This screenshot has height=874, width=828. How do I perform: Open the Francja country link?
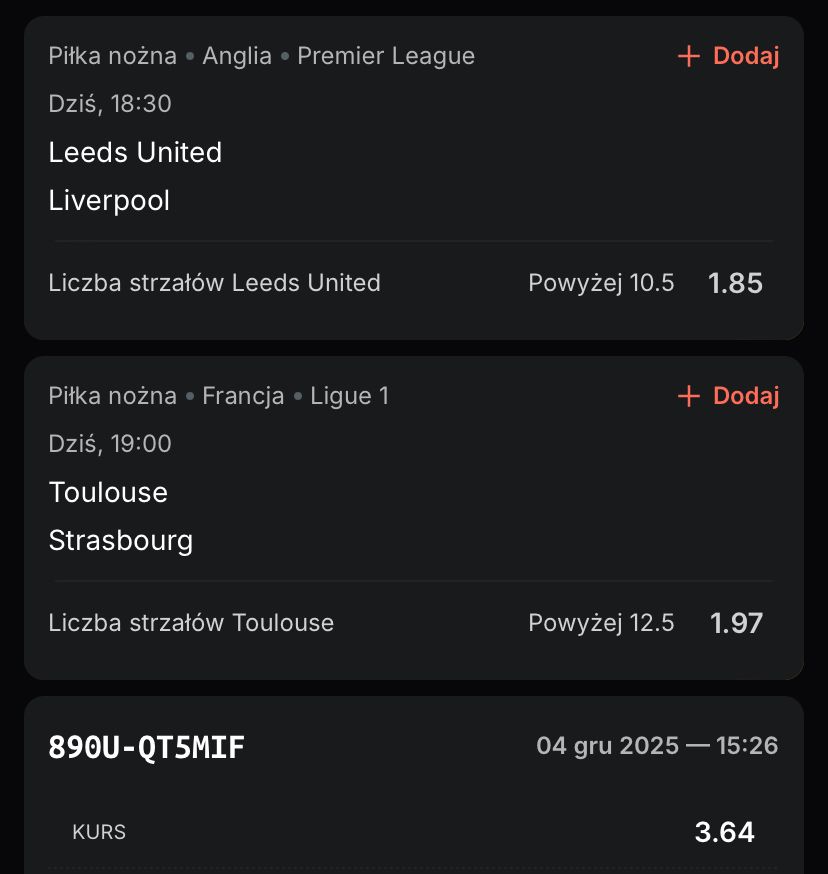(243, 396)
